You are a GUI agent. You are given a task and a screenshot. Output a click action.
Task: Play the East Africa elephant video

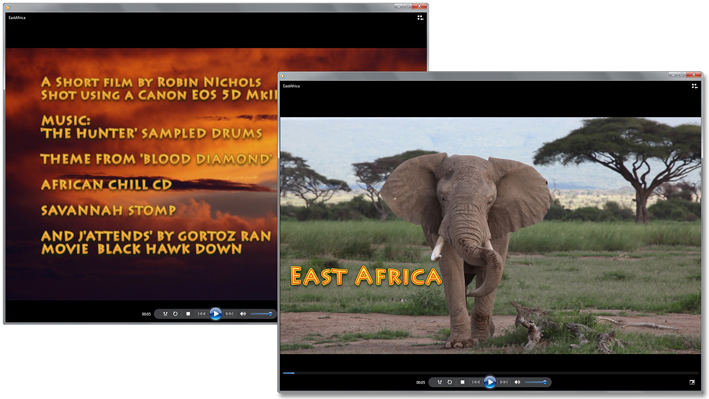[490, 382]
